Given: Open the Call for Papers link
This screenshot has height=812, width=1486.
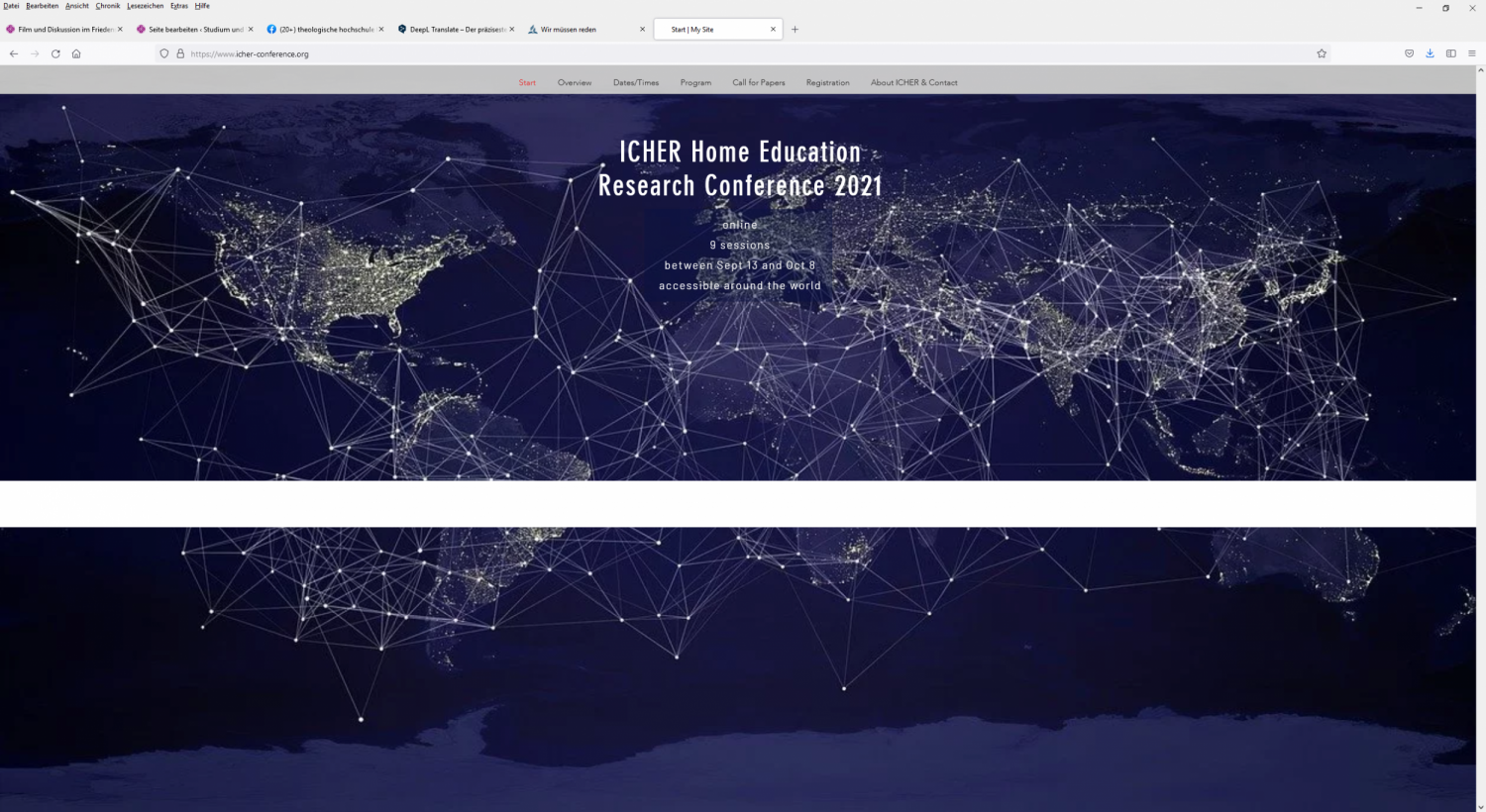Looking at the screenshot, I should coord(759,82).
